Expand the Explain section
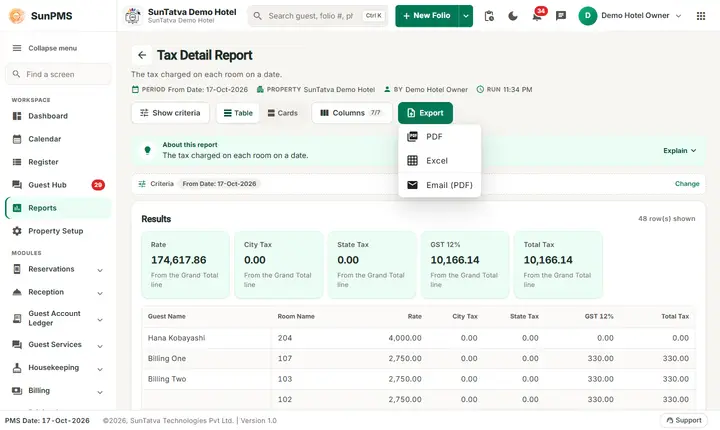Image resolution: width=720 pixels, height=430 pixels. [680, 151]
